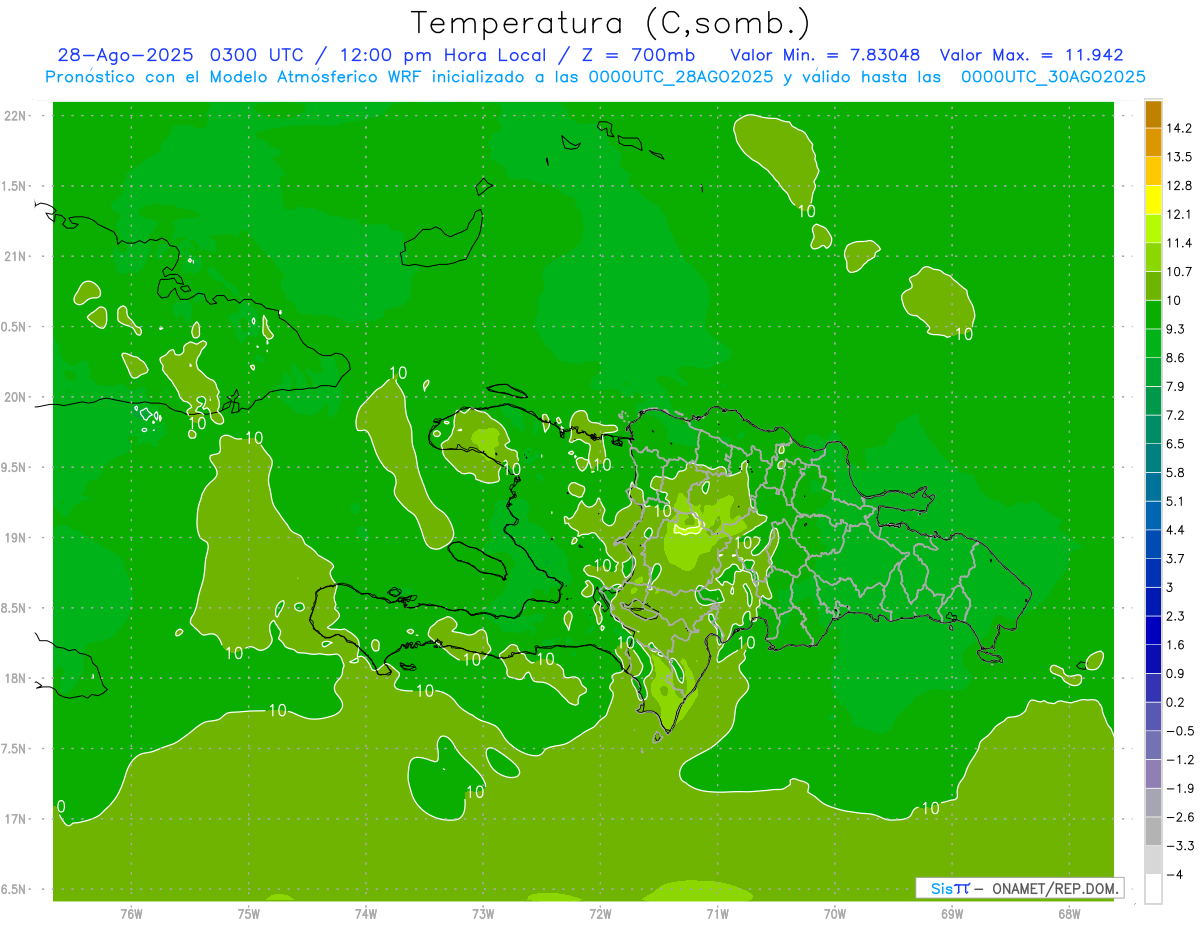This screenshot has height=927, width=1200.
Task: Click the "75W" longitude label
Action: coord(249,914)
